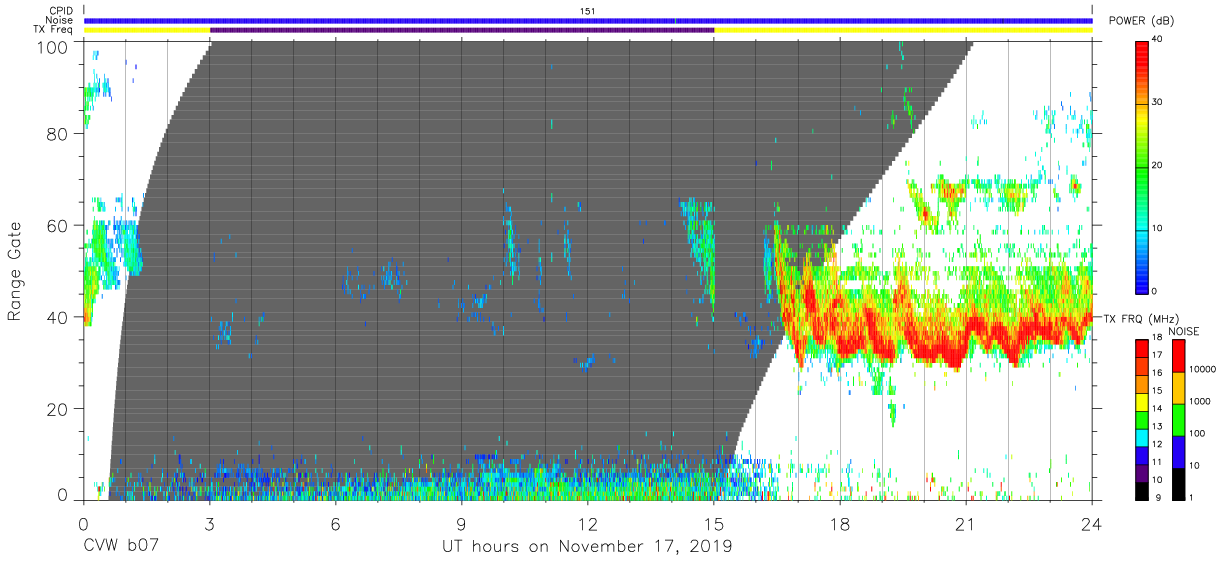Click the y-axis tick label '20'

[x=58, y=409]
